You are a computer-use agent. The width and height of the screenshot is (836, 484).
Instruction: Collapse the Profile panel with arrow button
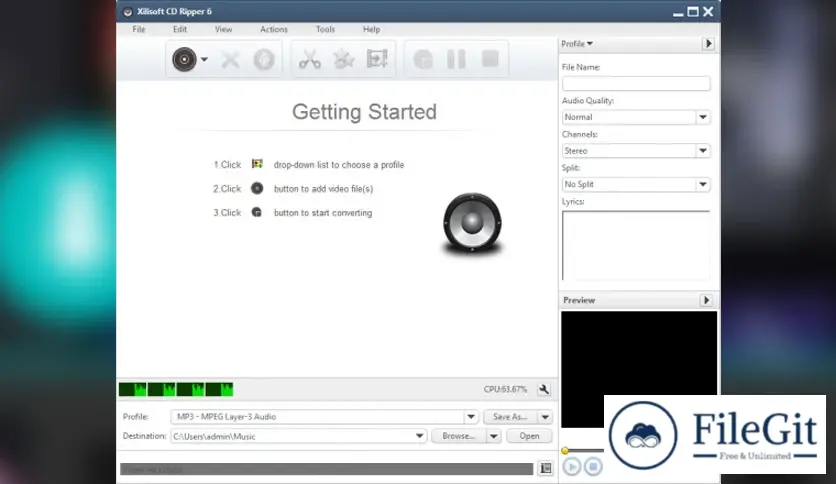[708, 44]
